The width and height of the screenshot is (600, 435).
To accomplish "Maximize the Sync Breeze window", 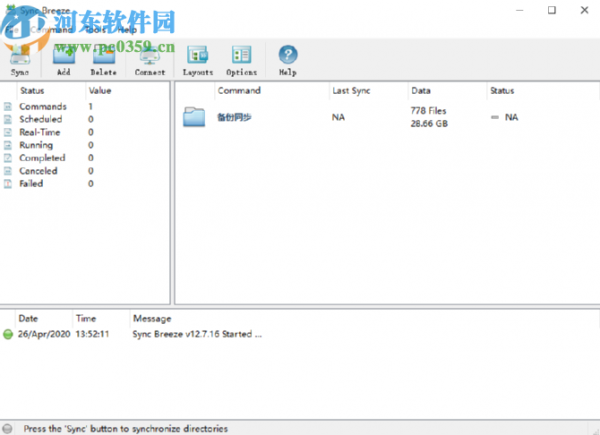I will coord(552,10).
